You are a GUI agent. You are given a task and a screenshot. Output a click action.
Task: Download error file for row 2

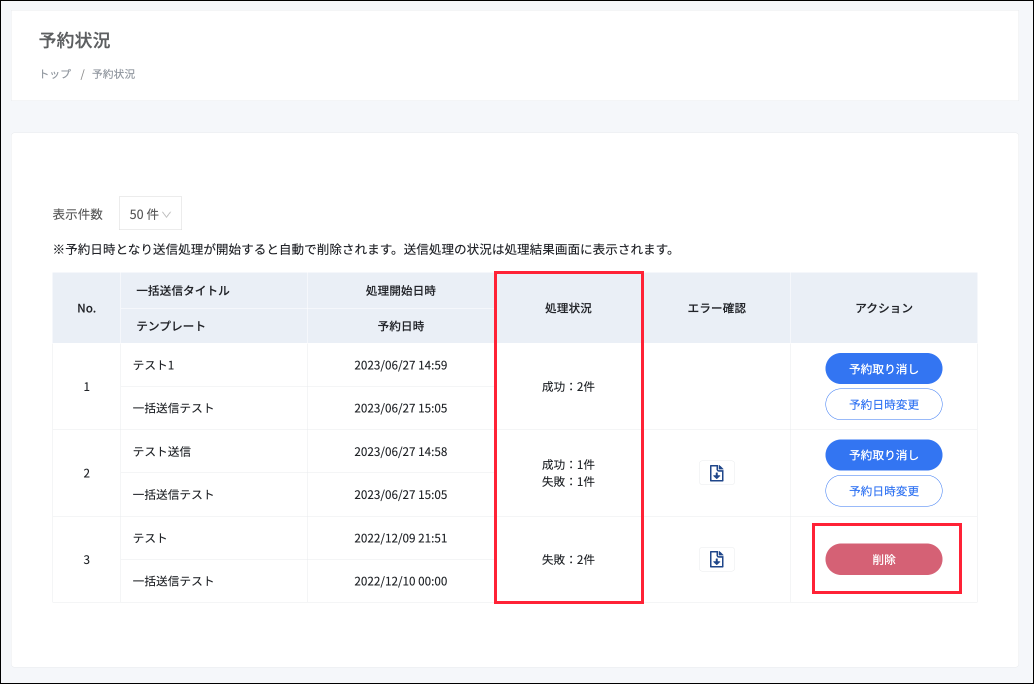[716, 473]
